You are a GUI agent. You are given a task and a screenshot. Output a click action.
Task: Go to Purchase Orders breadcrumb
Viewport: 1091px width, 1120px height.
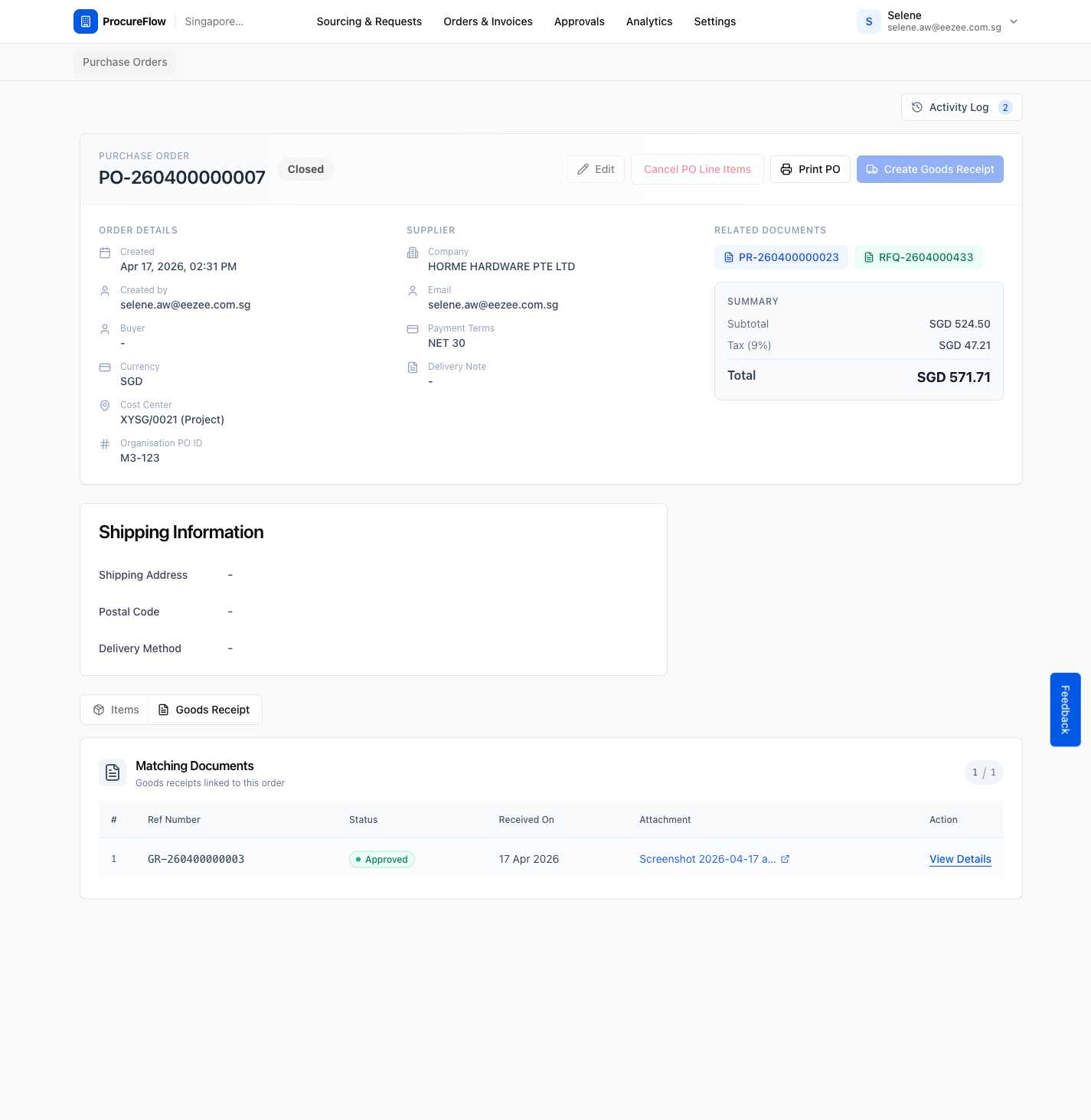125,62
